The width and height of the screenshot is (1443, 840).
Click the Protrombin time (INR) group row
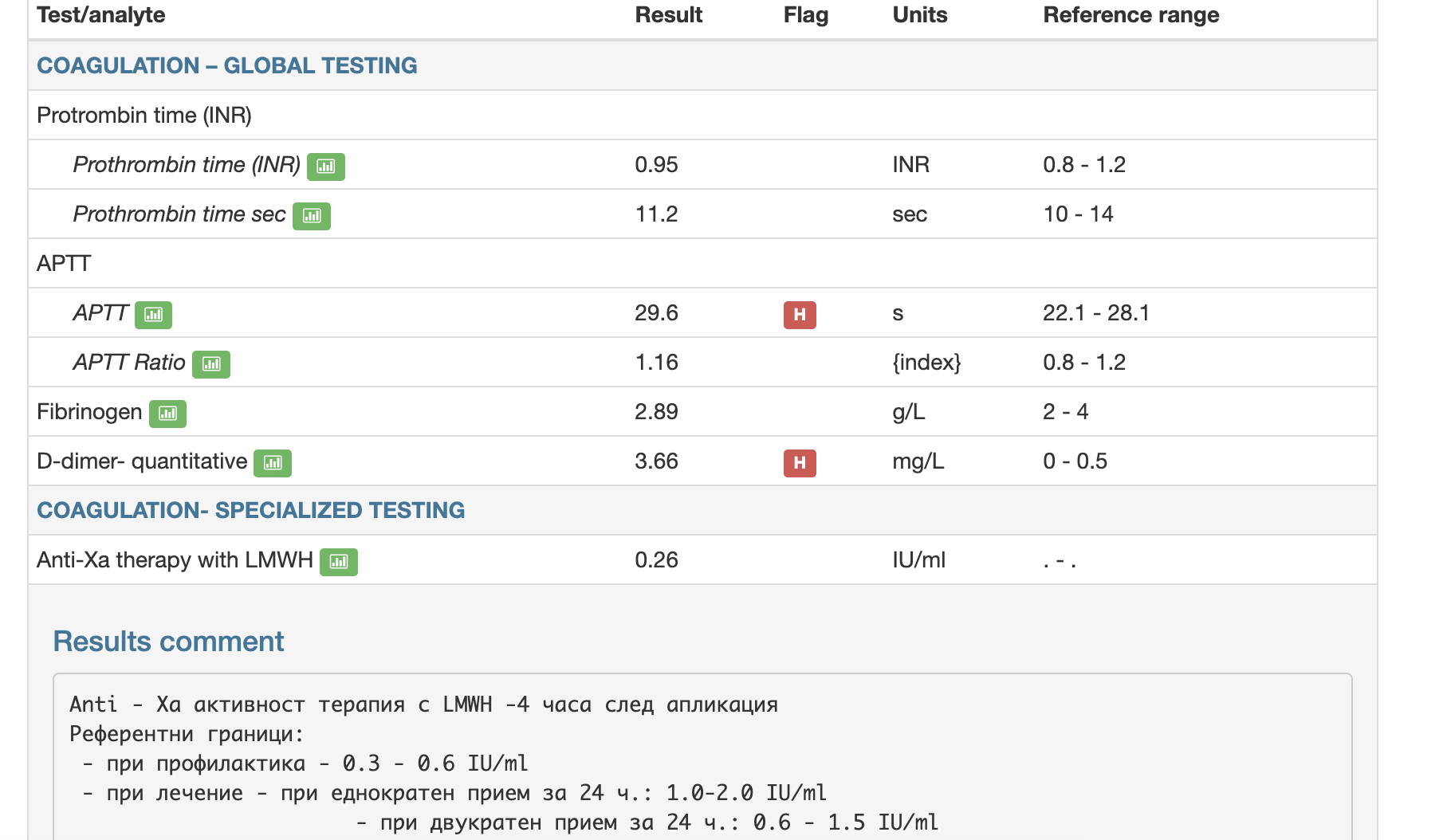coord(702,116)
